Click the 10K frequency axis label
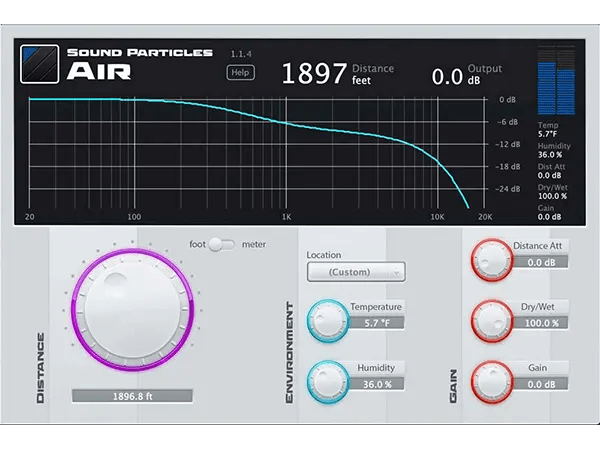The width and height of the screenshot is (600, 450). pyautogui.click(x=437, y=217)
